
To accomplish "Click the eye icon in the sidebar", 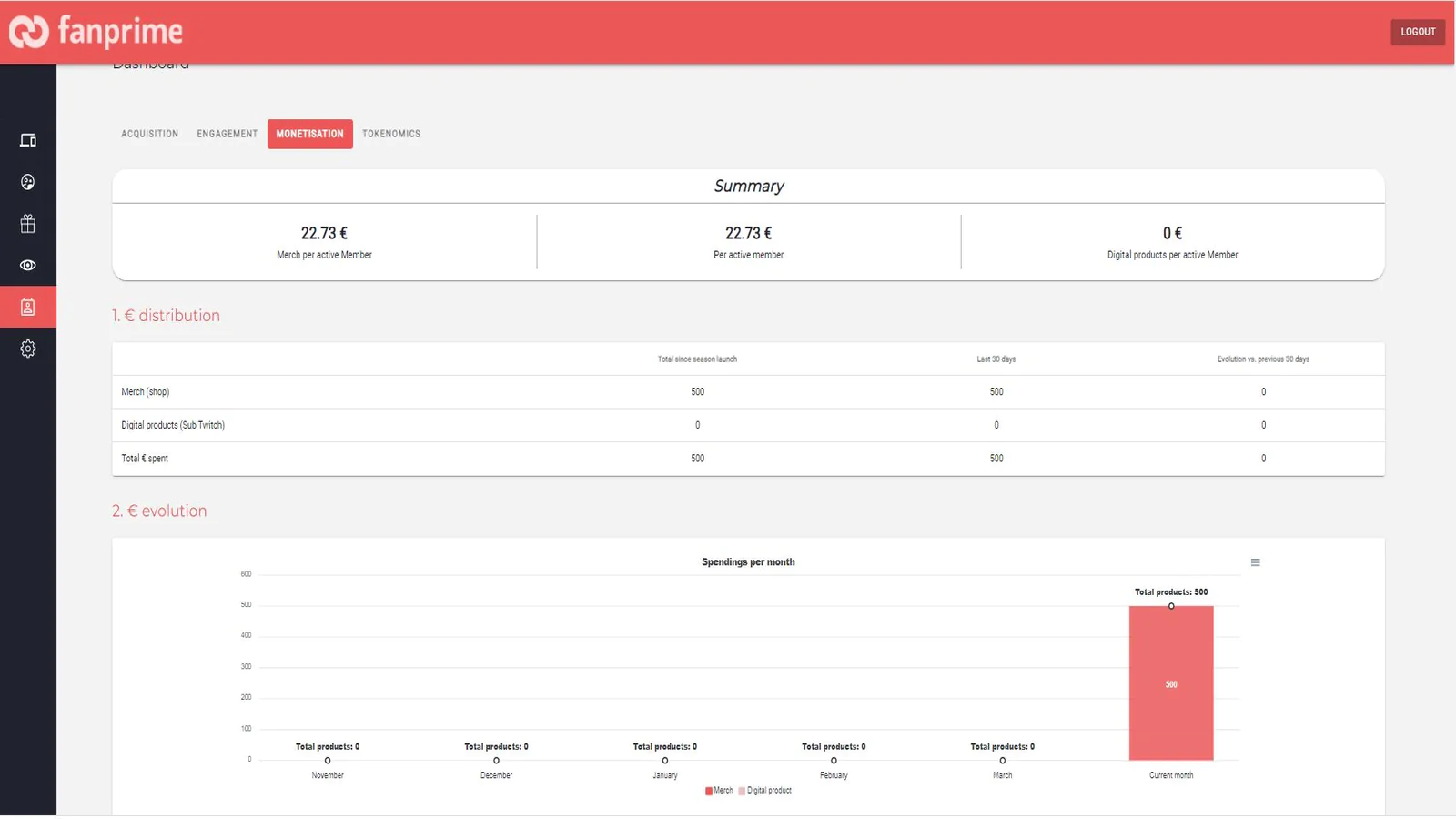I will point(28,266).
